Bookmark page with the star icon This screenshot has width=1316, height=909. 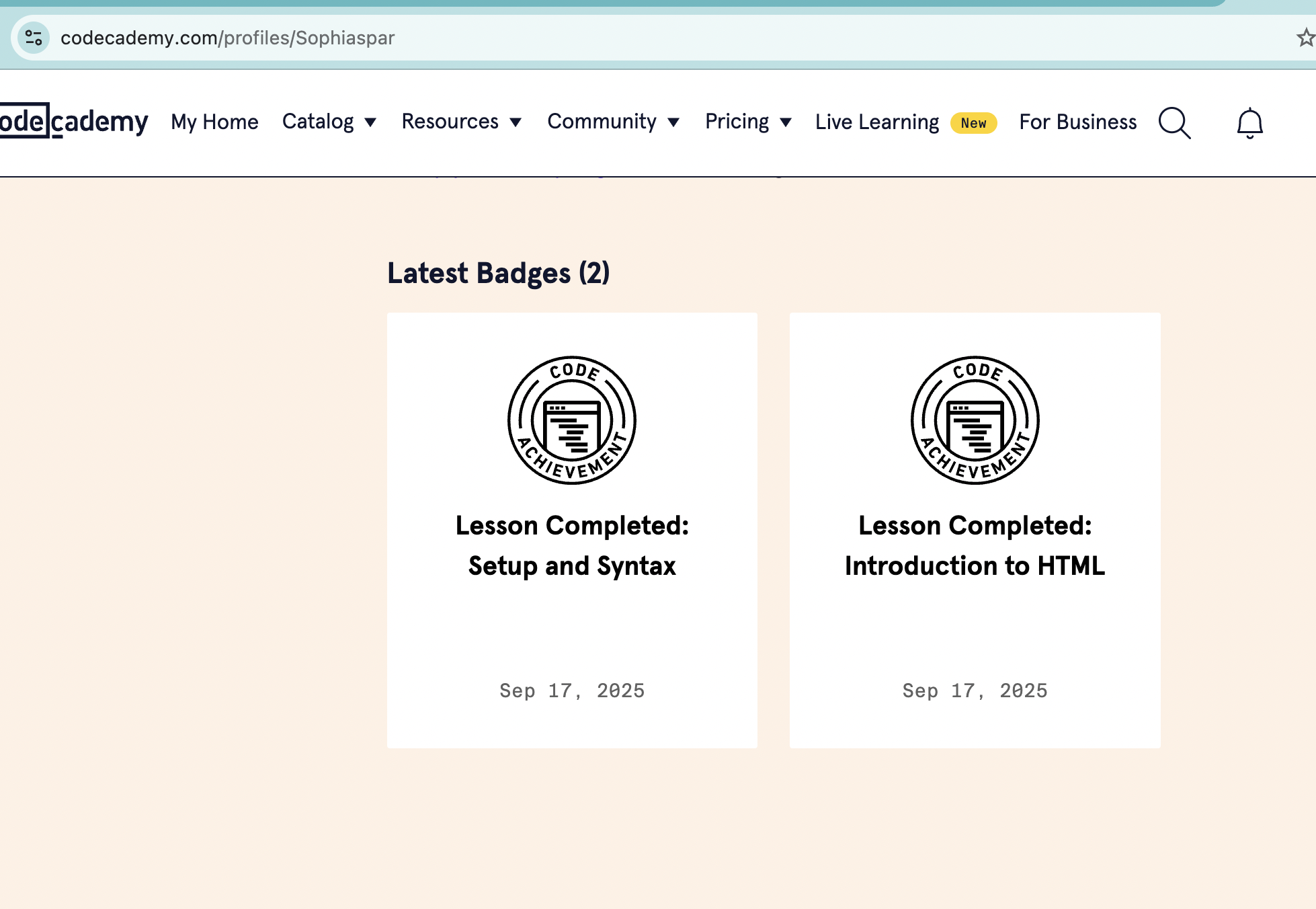1305,38
